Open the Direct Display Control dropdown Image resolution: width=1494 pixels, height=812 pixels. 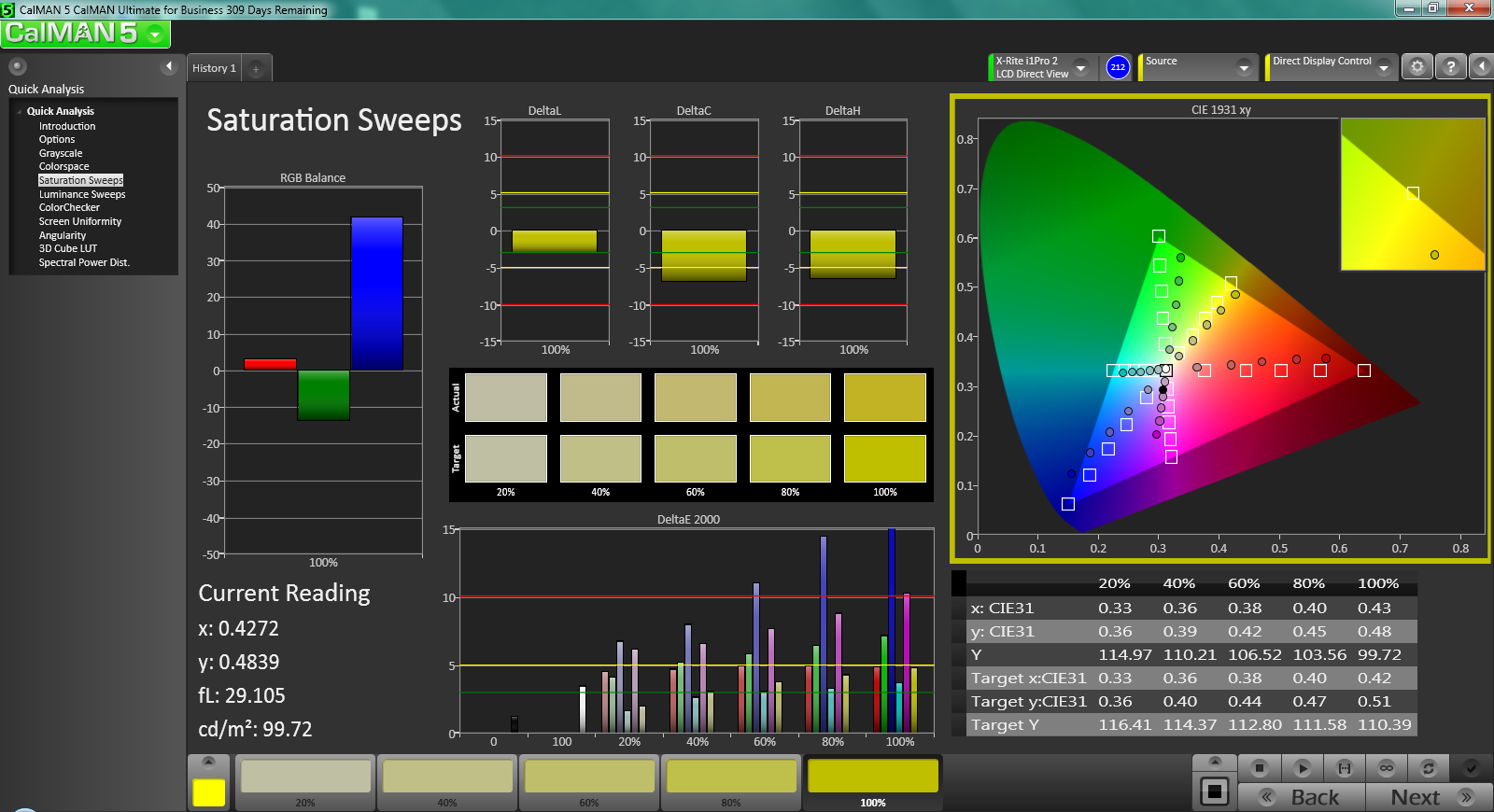pos(1383,67)
